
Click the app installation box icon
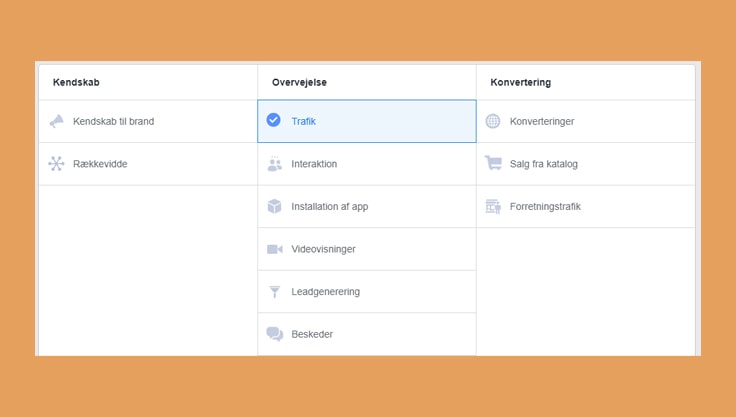tap(275, 207)
